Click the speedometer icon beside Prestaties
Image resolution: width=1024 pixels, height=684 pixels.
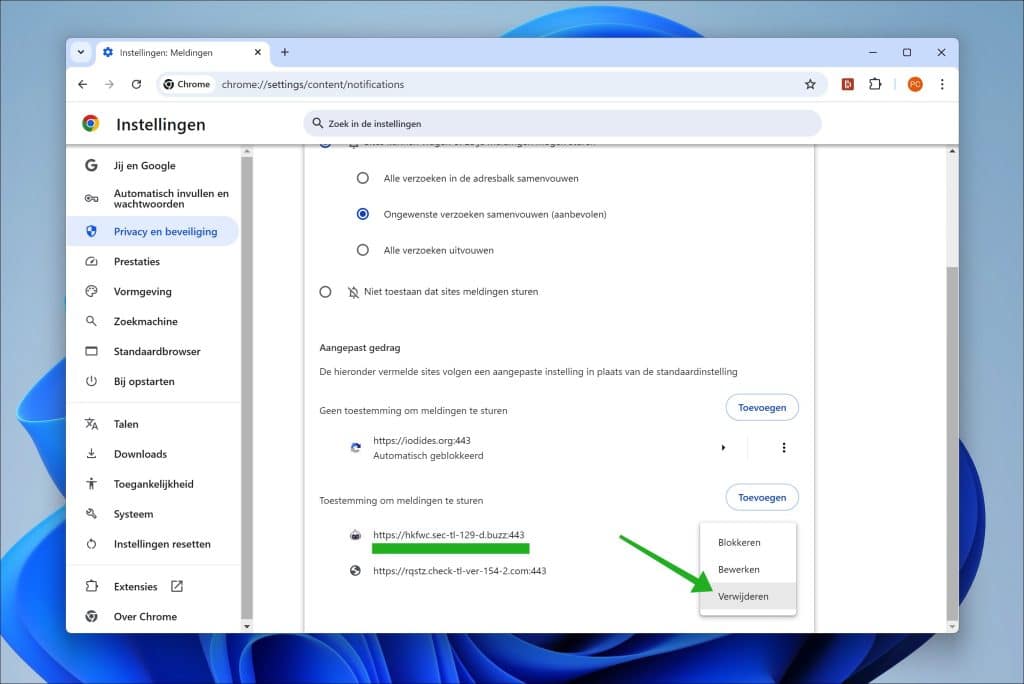pos(91,261)
